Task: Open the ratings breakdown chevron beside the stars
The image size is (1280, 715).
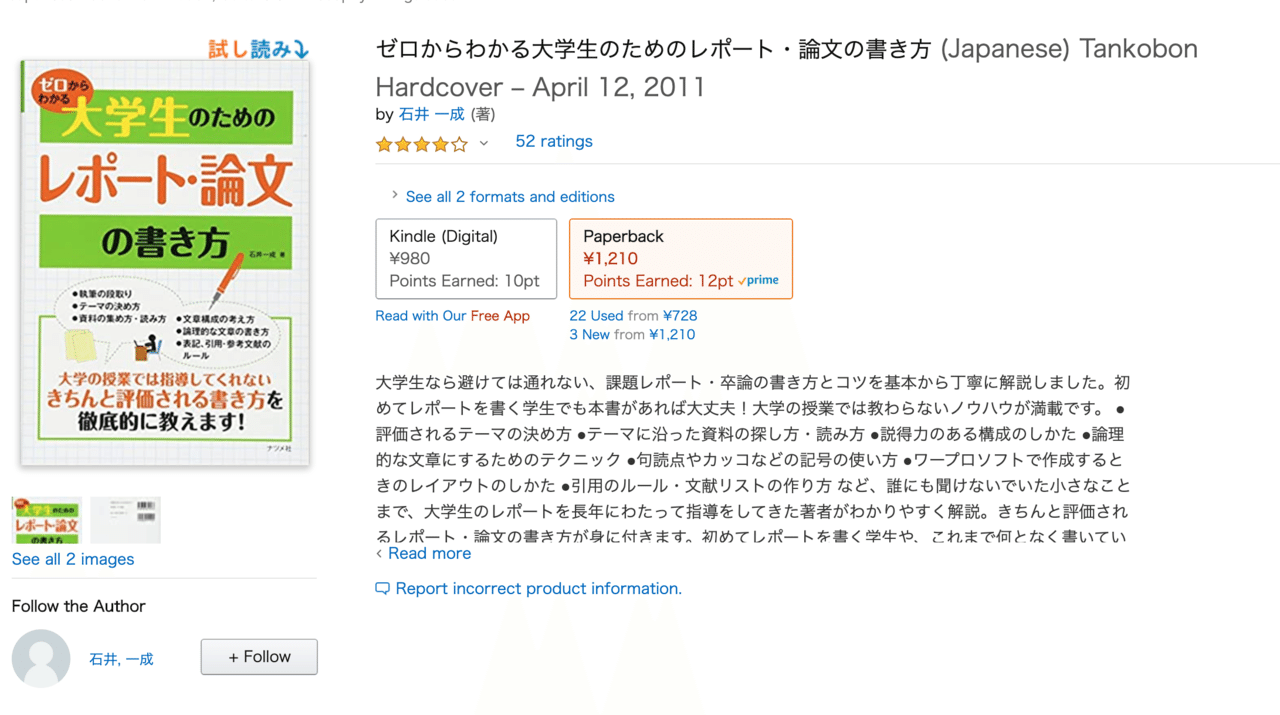Action: pos(484,145)
